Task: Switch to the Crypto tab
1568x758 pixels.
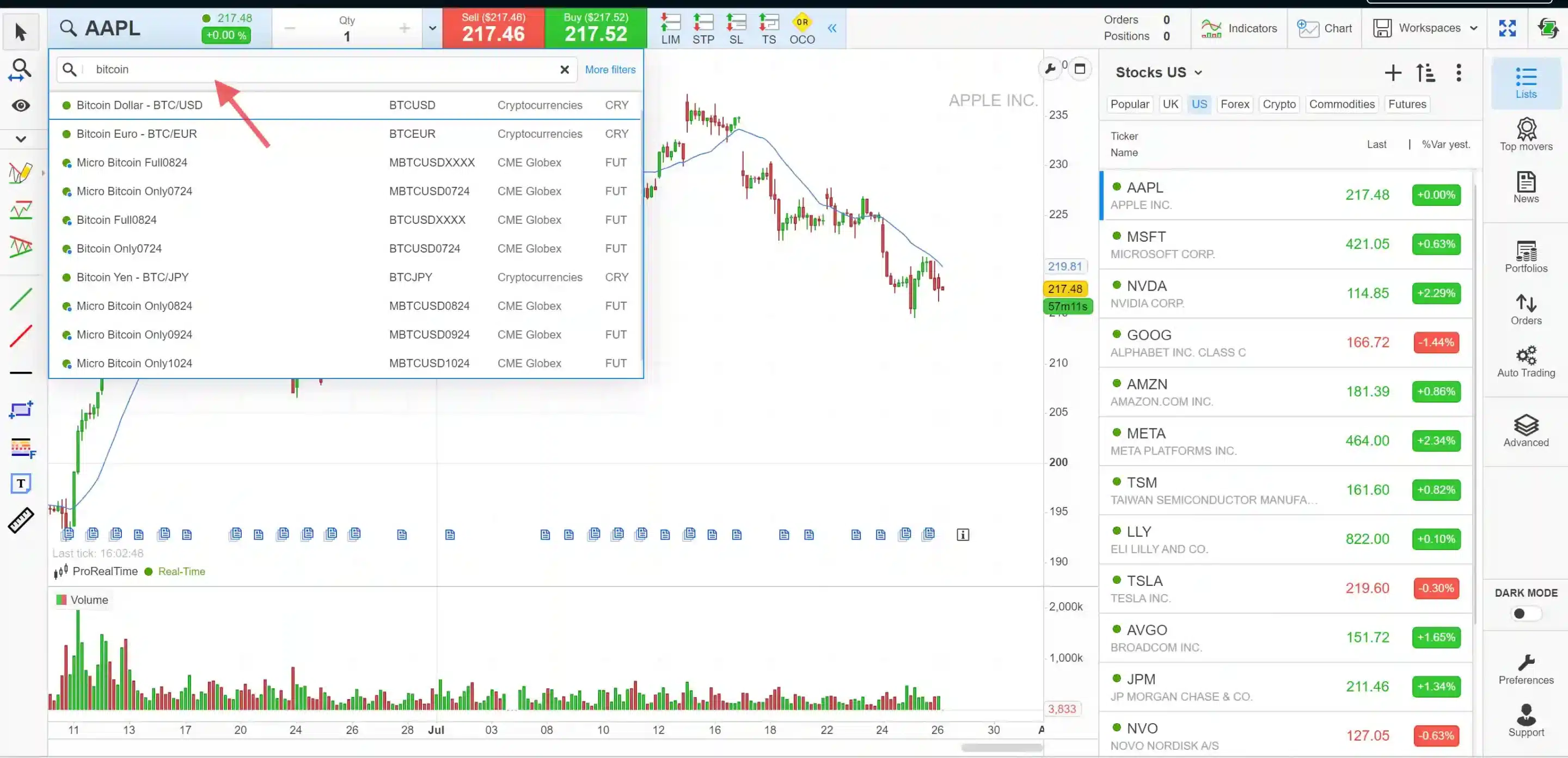Action: tap(1279, 104)
